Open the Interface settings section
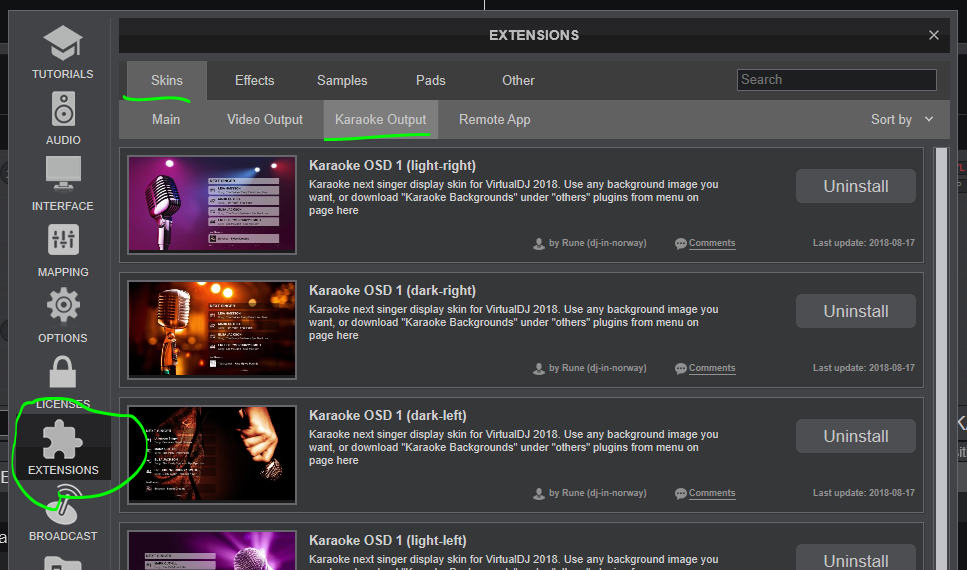967x570 pixels. [x=62, y=184]
